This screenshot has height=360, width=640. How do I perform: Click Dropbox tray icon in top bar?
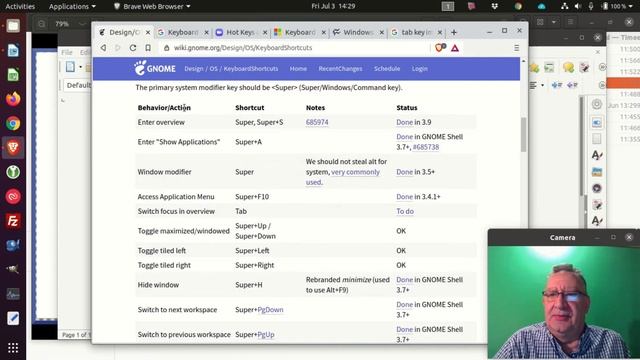[495, 6]
